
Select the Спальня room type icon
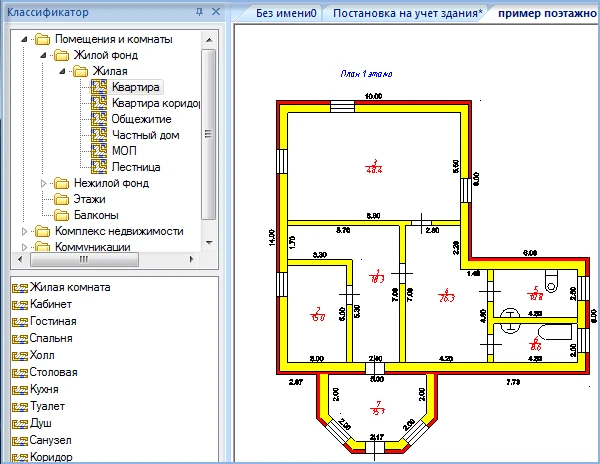(19, 338)
